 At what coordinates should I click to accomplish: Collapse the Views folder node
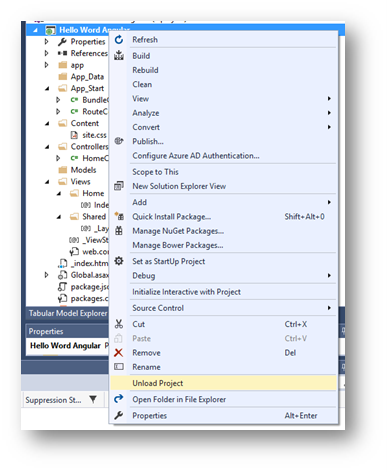tap(47, 182)
